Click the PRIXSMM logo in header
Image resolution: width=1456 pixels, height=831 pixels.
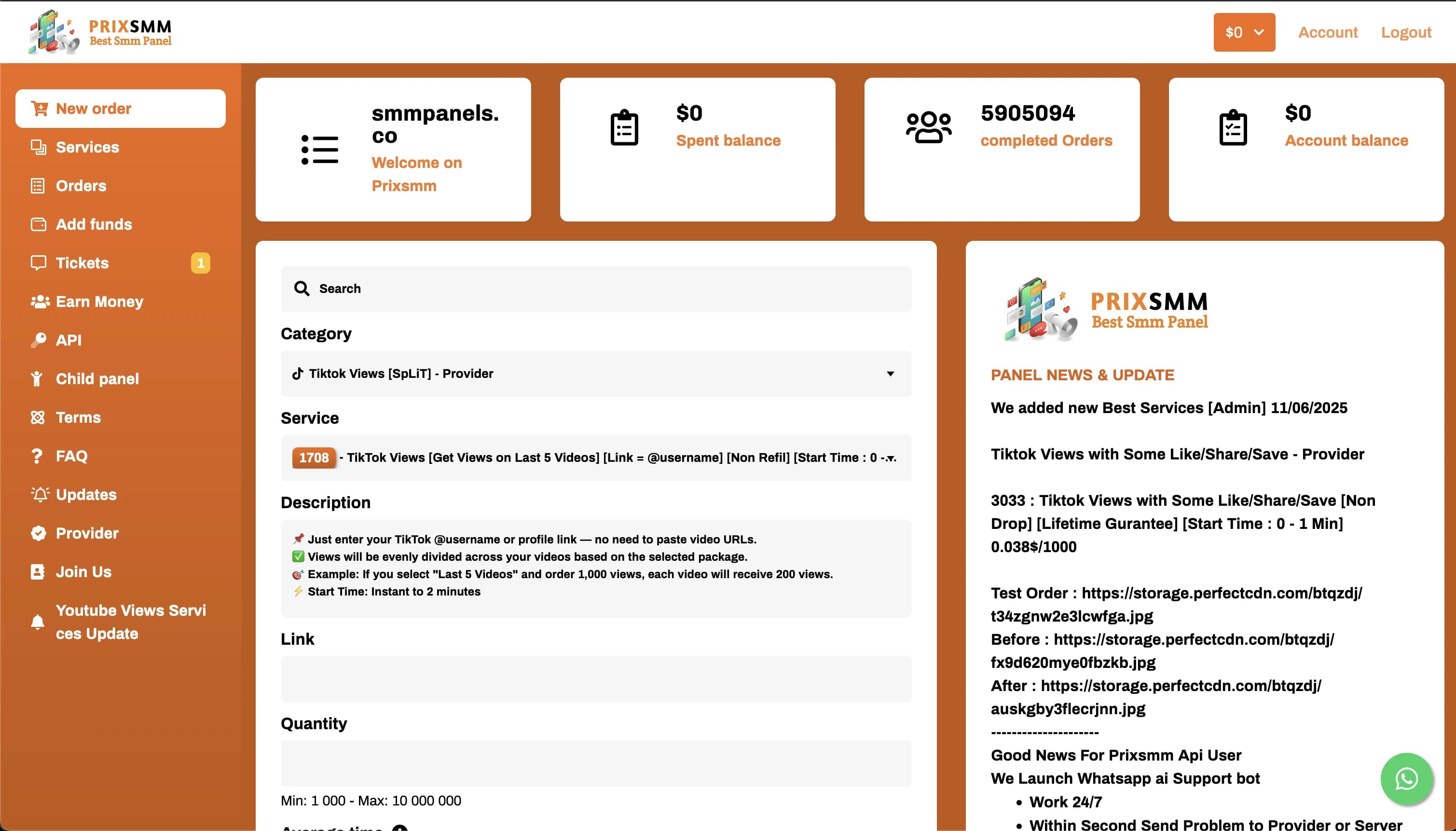coord(100,32)
